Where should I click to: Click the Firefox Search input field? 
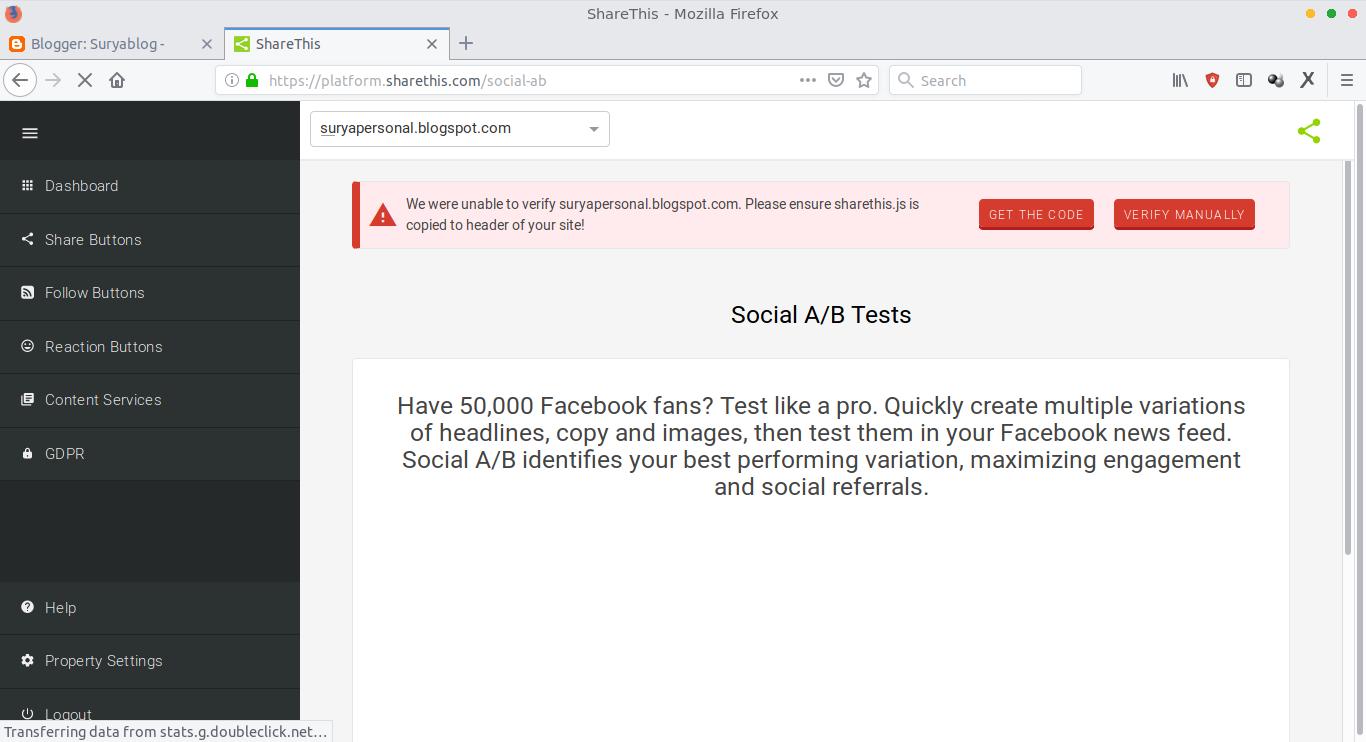985,80
